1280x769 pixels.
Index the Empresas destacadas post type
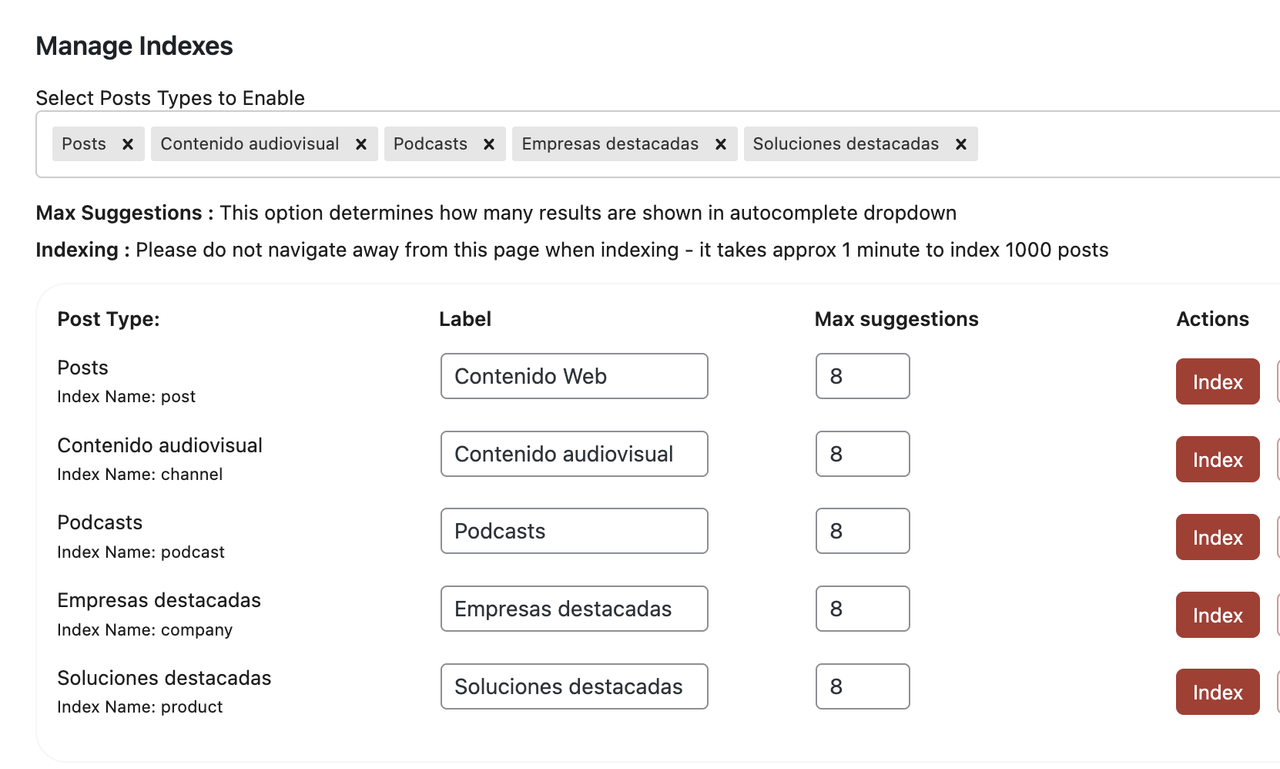point(1217,615)
